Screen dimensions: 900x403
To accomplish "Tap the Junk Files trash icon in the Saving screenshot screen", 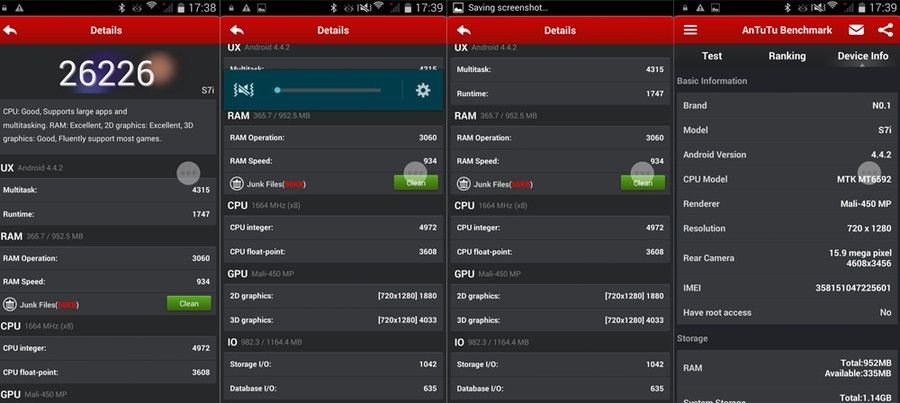I will (x=463, y=184).
